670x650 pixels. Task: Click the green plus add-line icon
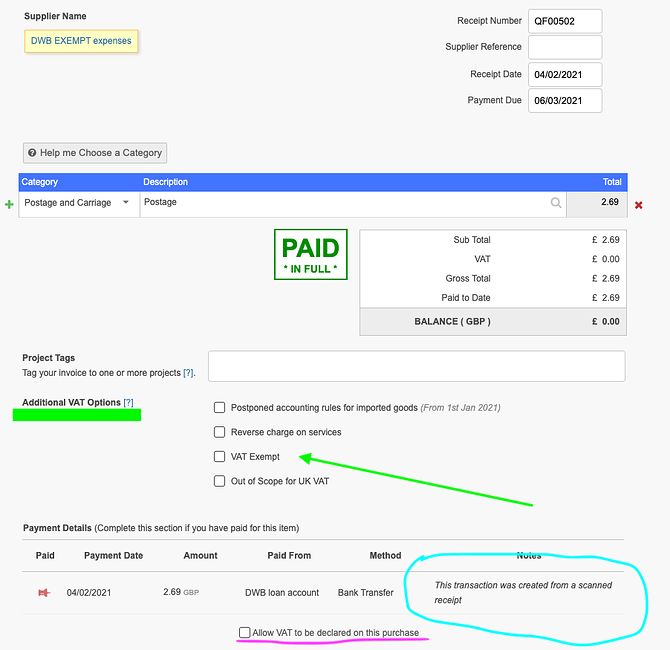10,204
